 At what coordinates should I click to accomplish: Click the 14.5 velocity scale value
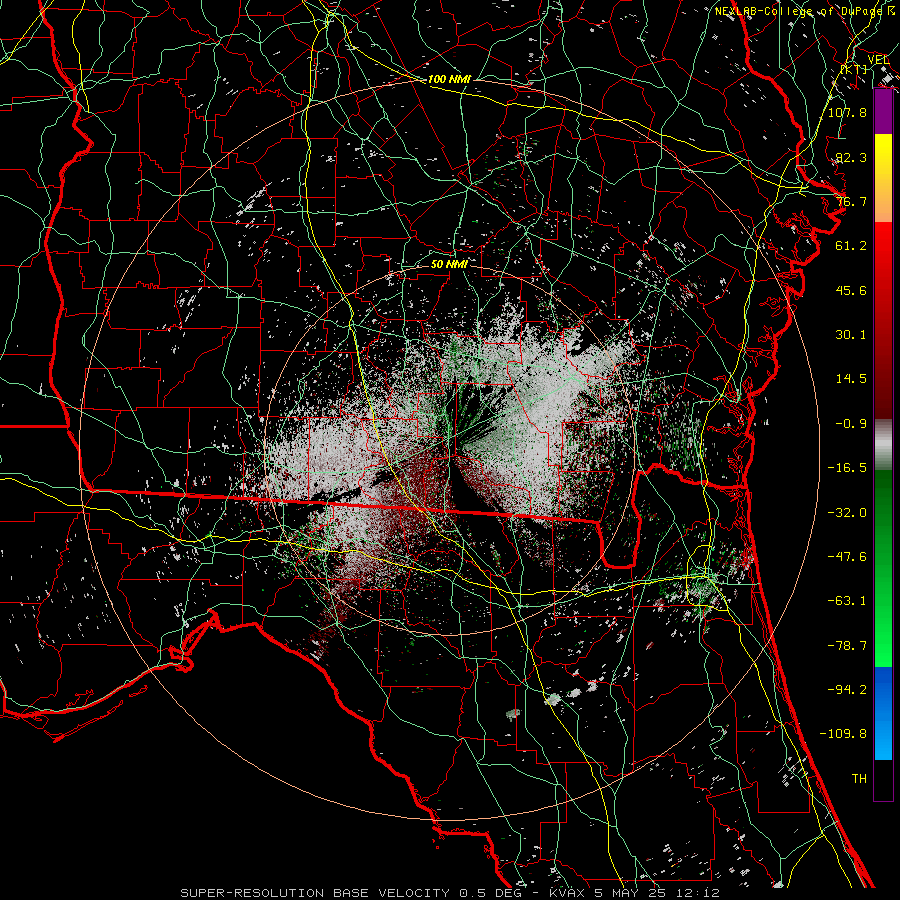[851, 379]
